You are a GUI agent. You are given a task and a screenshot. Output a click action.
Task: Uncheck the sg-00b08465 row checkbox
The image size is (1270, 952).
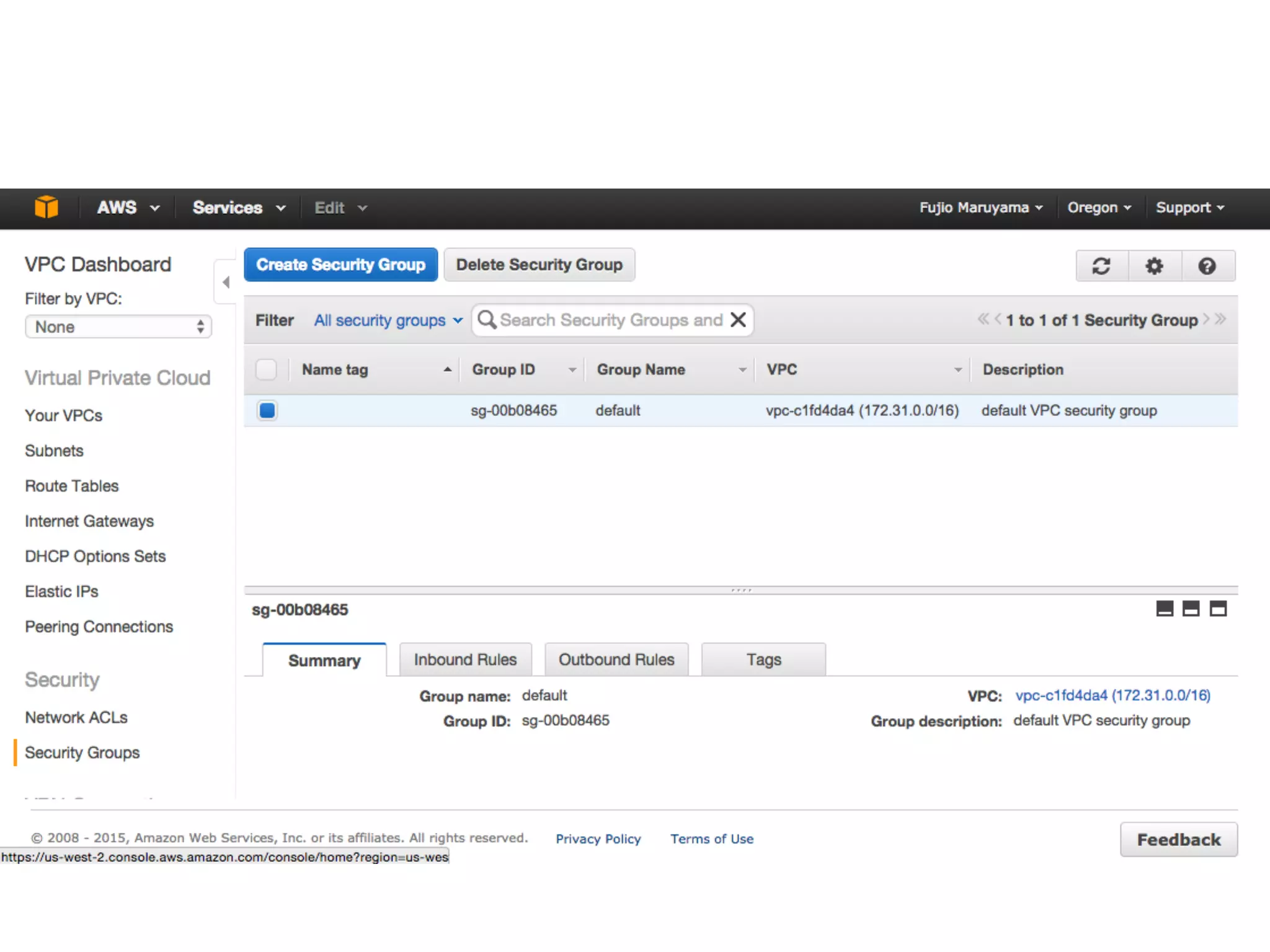(x=267, y=410)
